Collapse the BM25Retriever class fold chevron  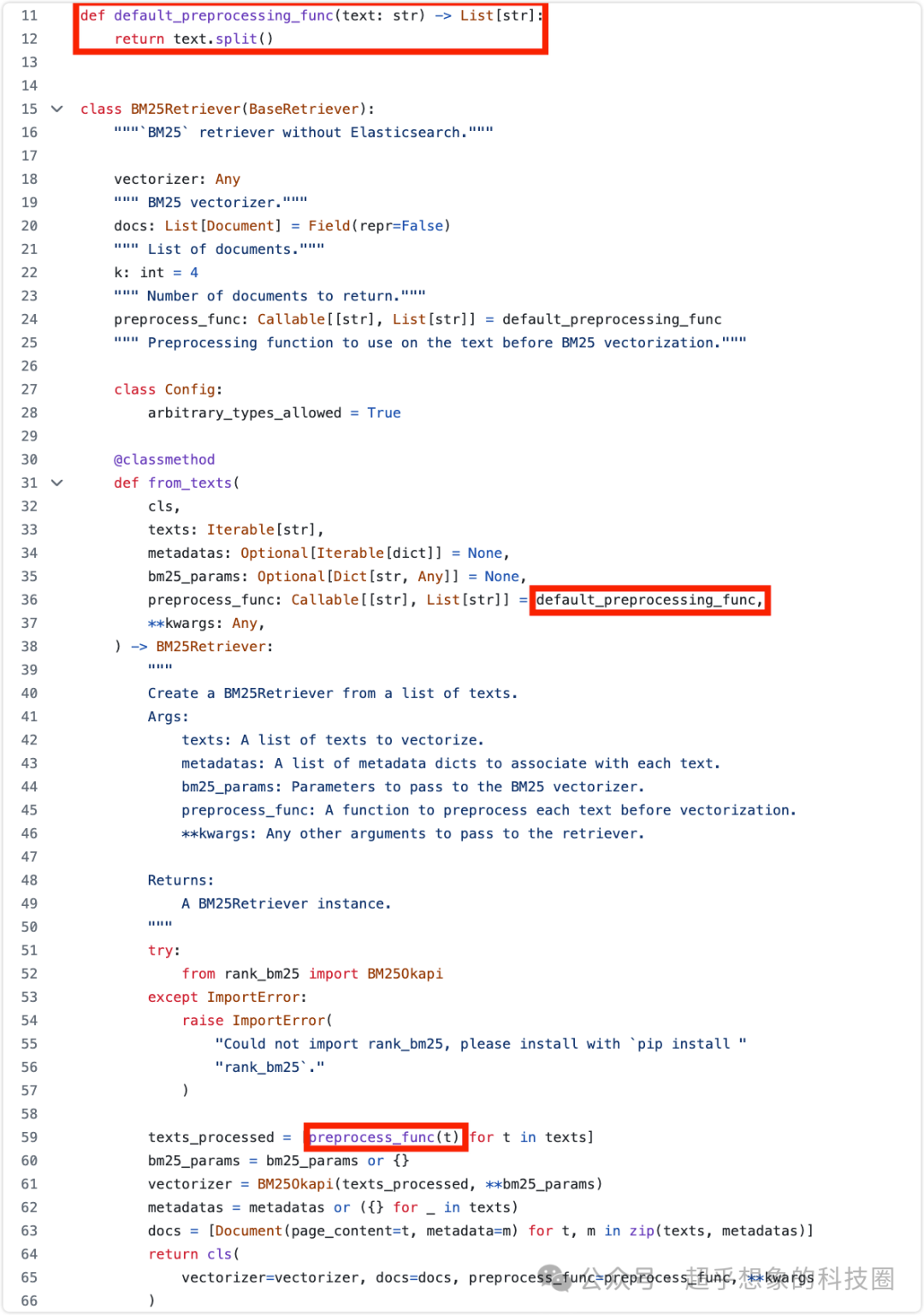click(57, 109)
